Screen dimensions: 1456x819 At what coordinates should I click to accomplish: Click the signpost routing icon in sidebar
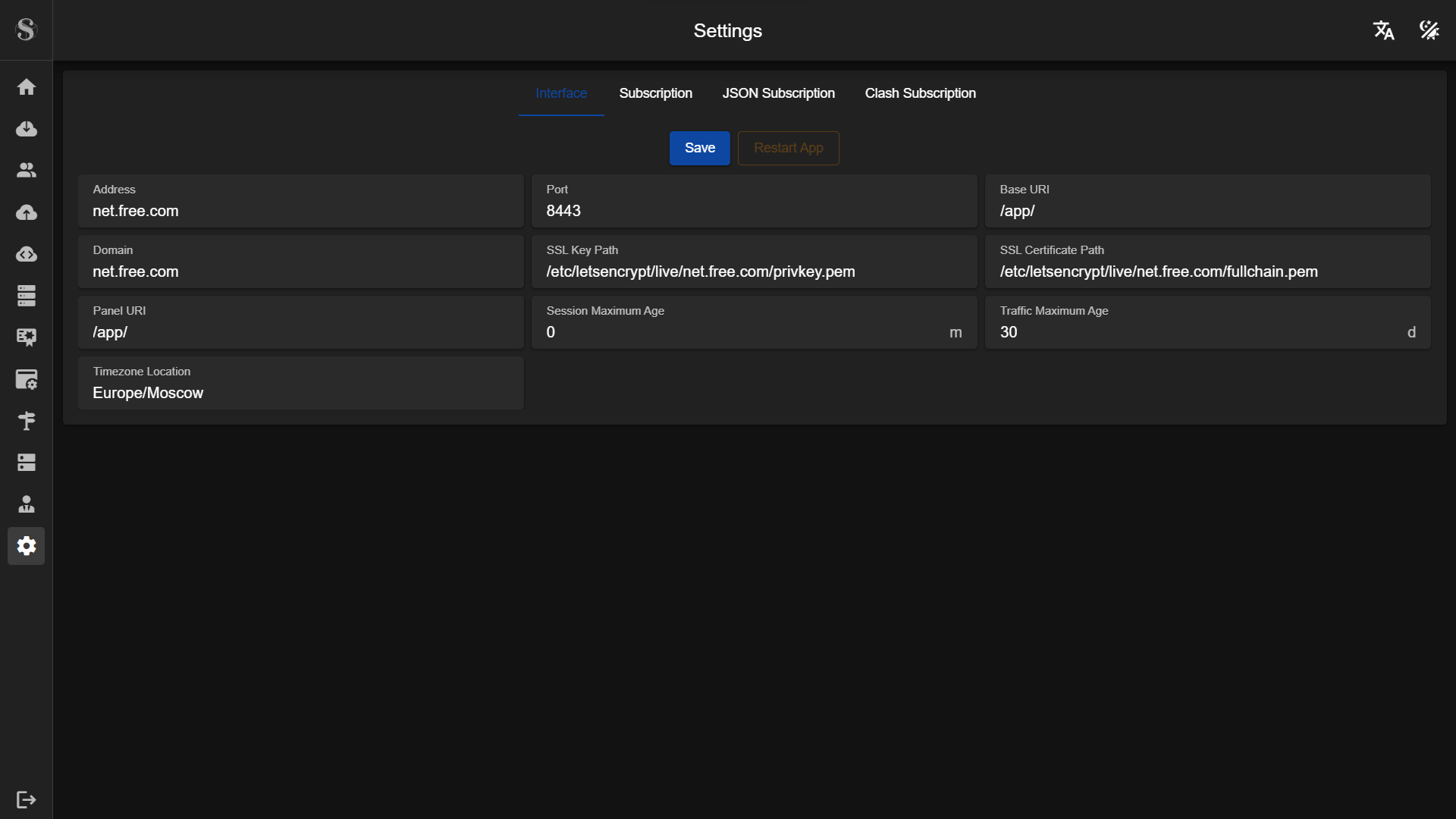click(x=27, y=421)
